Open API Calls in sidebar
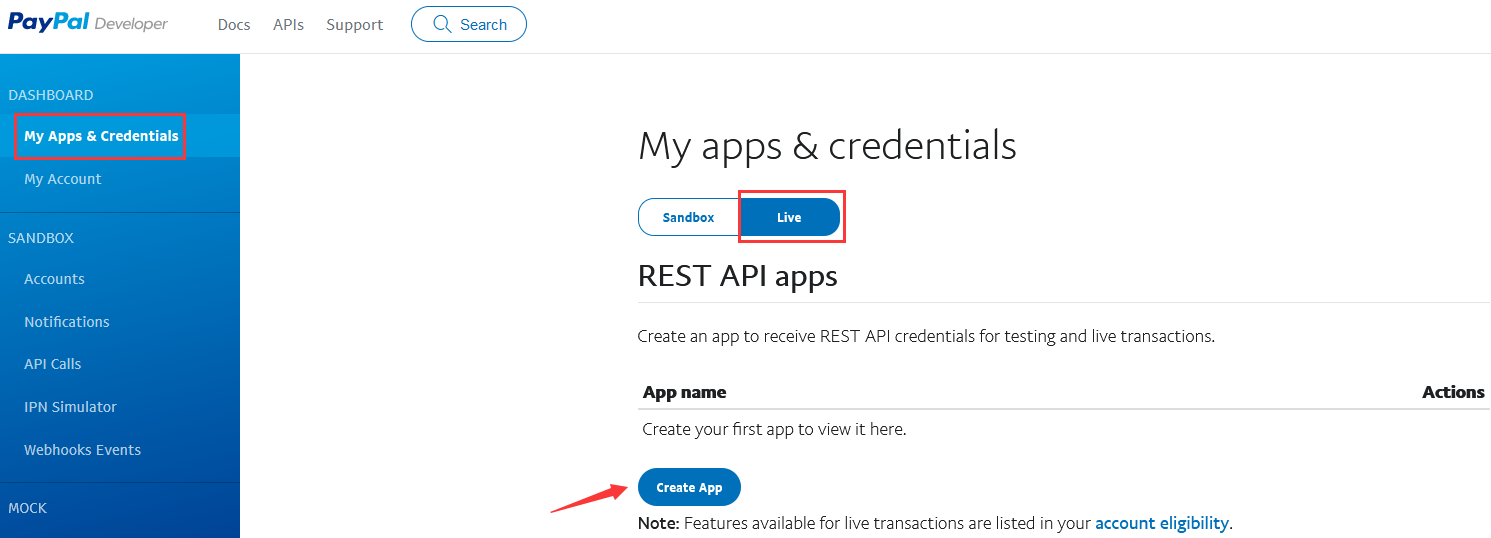 tap(53, 364)
